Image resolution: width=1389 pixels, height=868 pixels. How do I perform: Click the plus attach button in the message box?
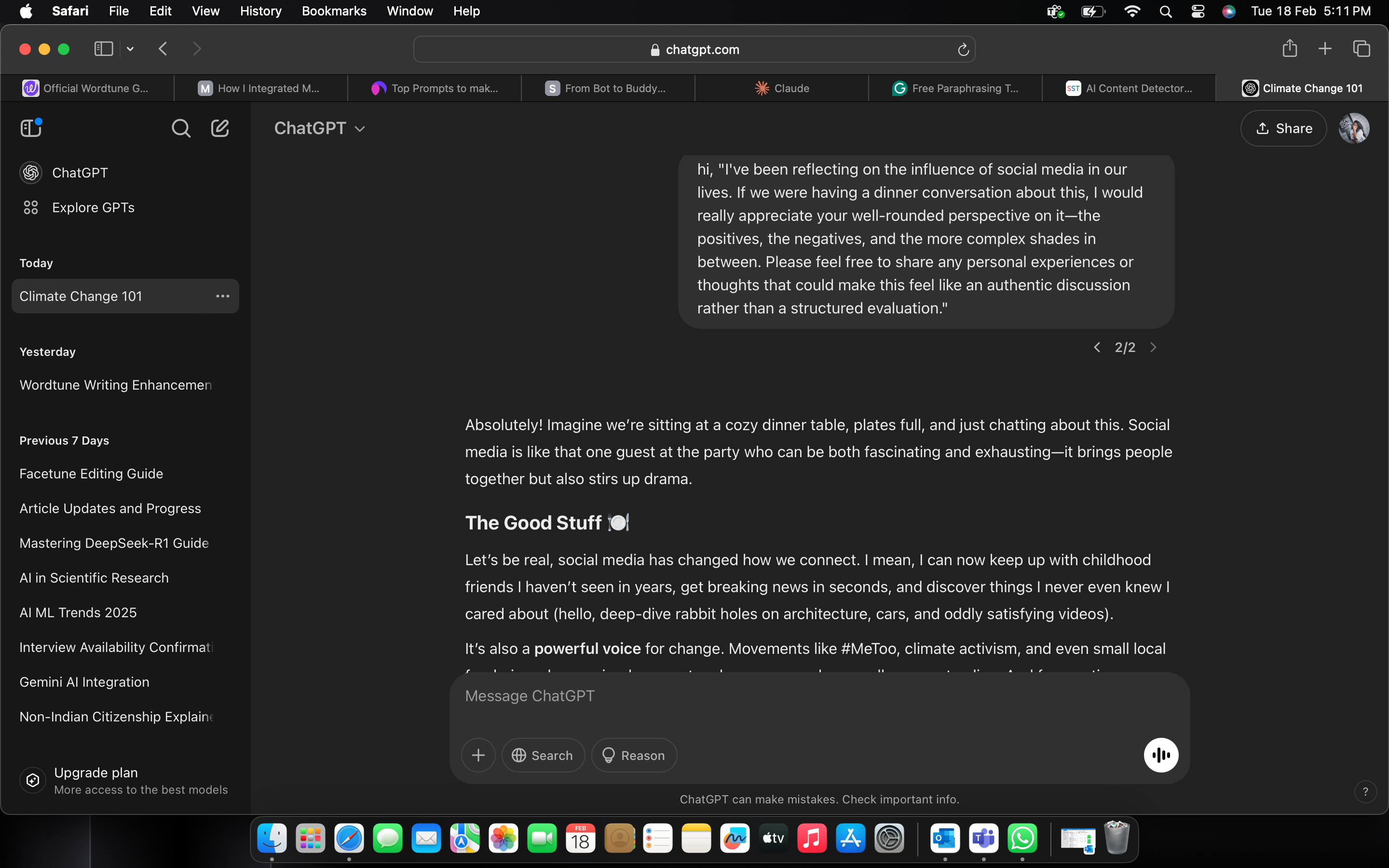pyautogui.click(x=478, y=755)
